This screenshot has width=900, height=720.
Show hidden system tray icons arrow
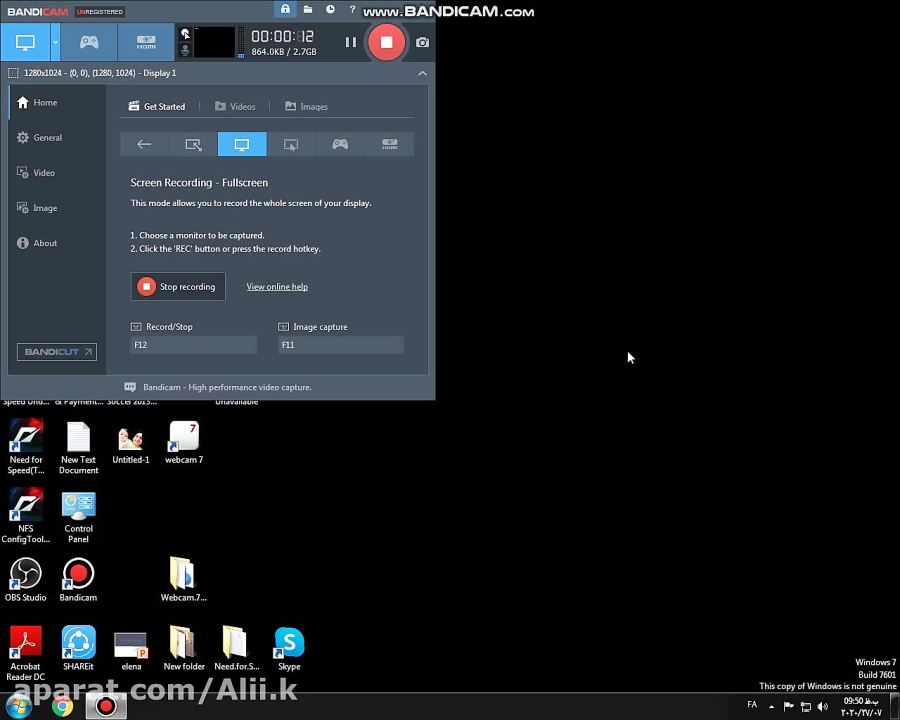pos(771,706)
